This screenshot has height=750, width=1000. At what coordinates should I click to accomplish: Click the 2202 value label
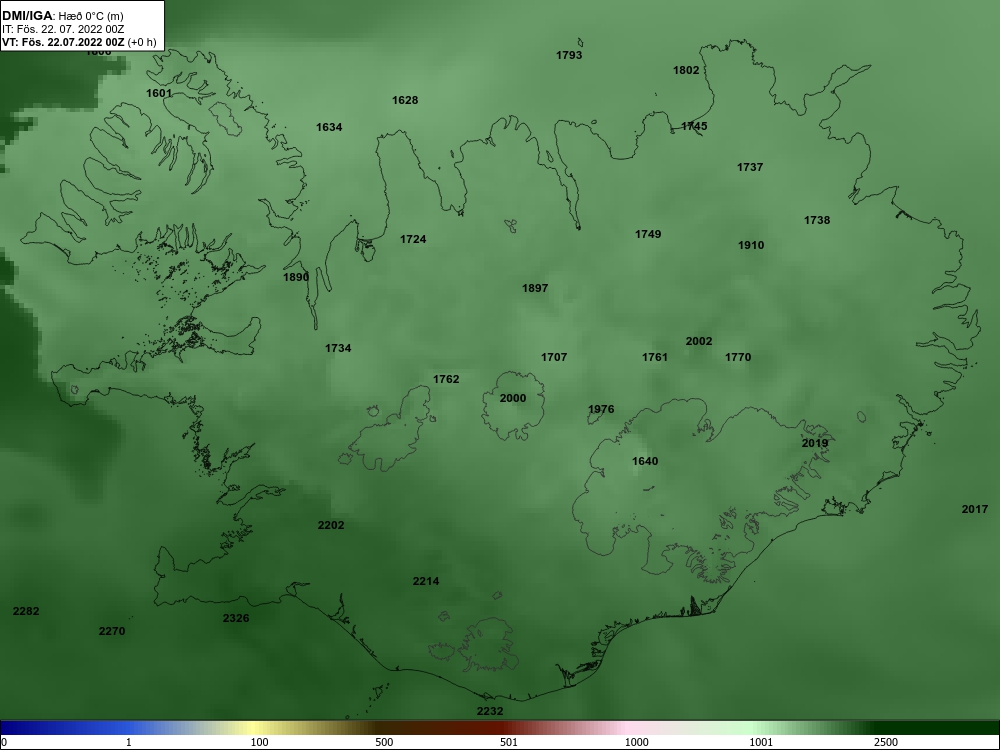tap(331, 526)
